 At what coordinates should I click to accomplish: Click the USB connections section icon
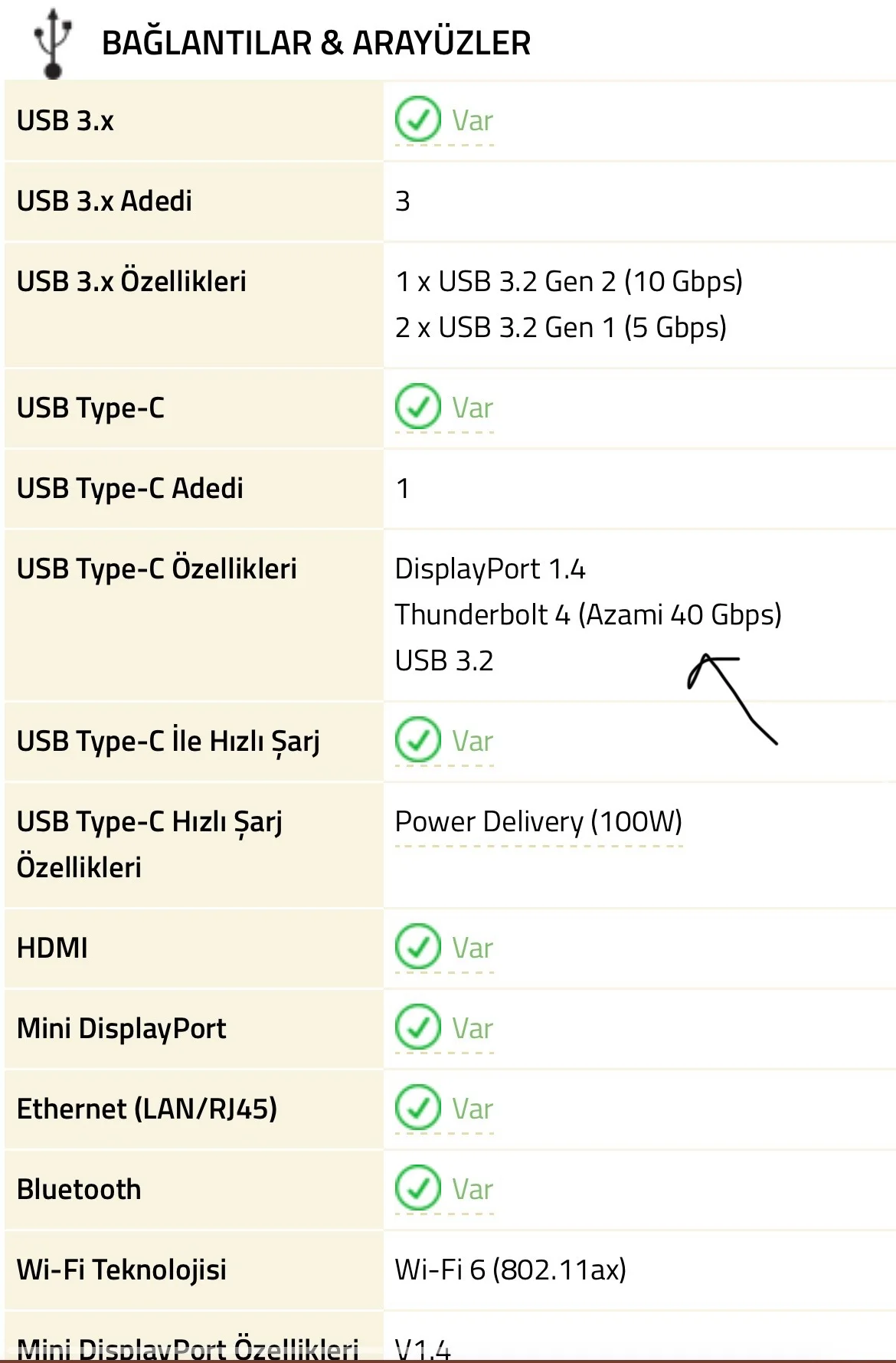pos(52,44)
